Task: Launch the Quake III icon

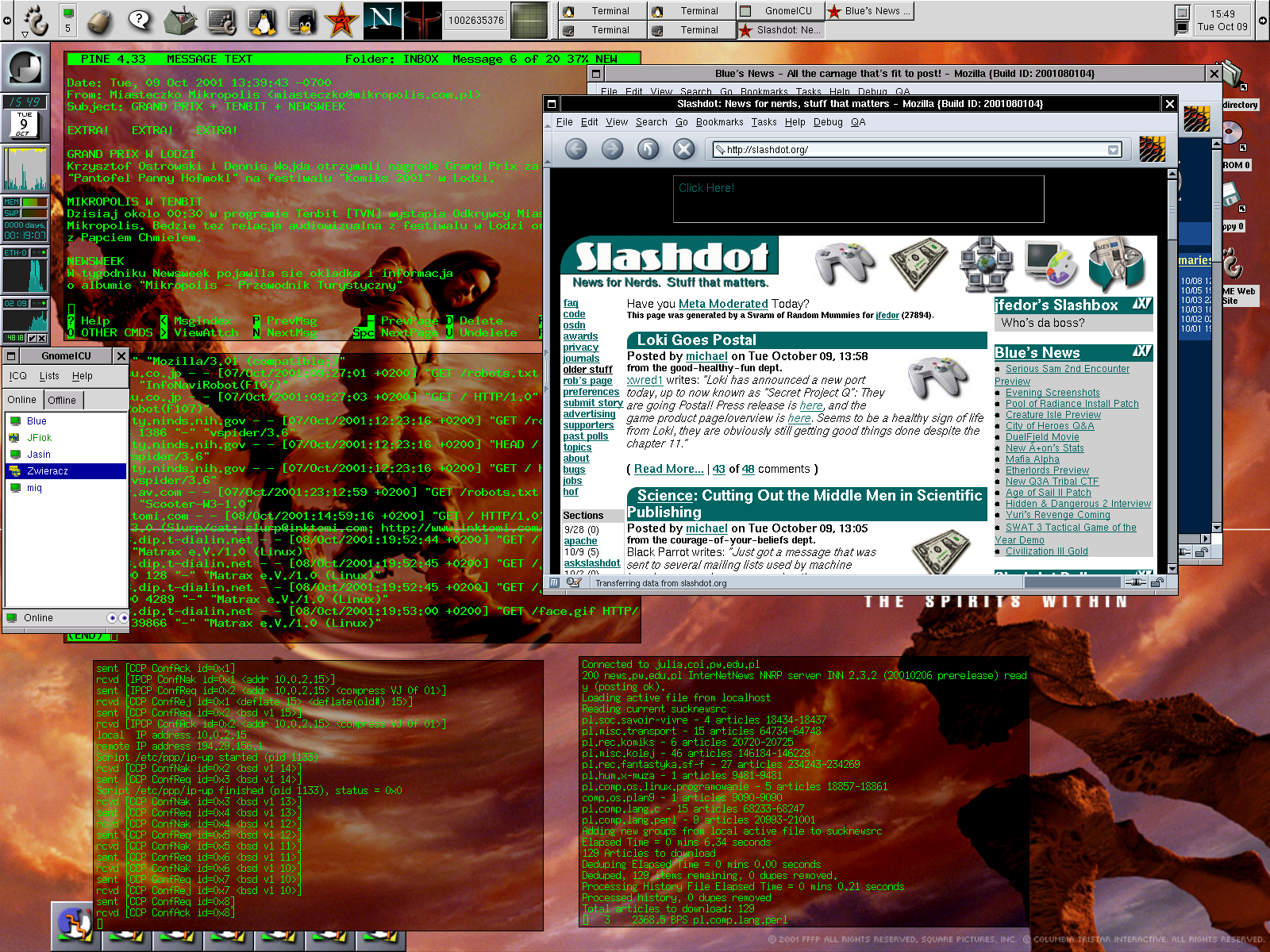Action: coord(422,20)
